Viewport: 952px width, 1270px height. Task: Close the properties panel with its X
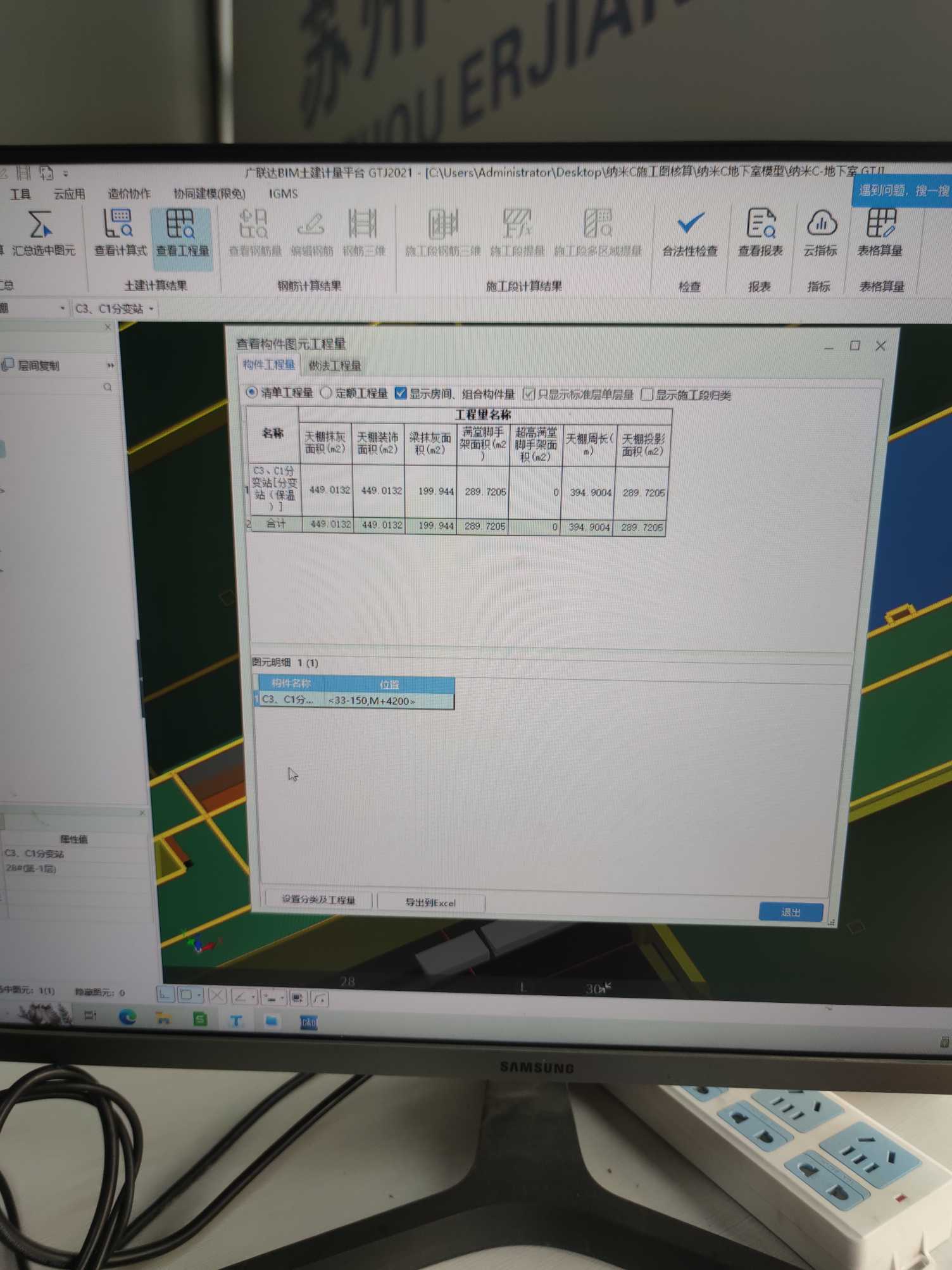click(x=142, y=813)
